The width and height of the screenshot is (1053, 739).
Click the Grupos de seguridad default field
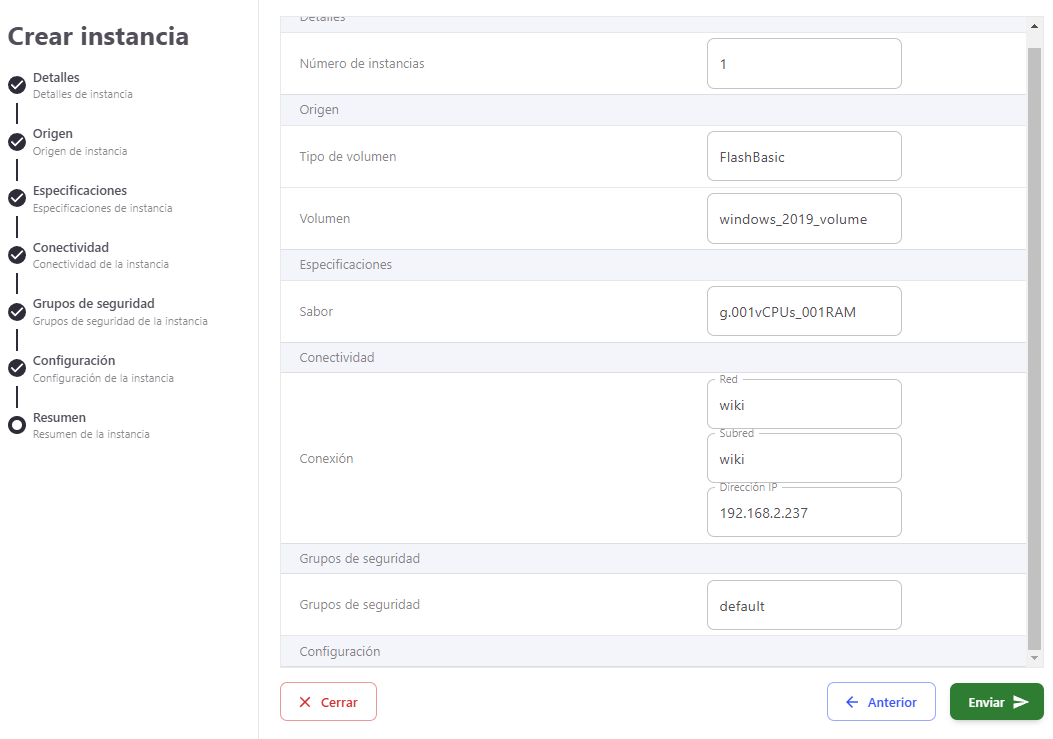[803, 606]
